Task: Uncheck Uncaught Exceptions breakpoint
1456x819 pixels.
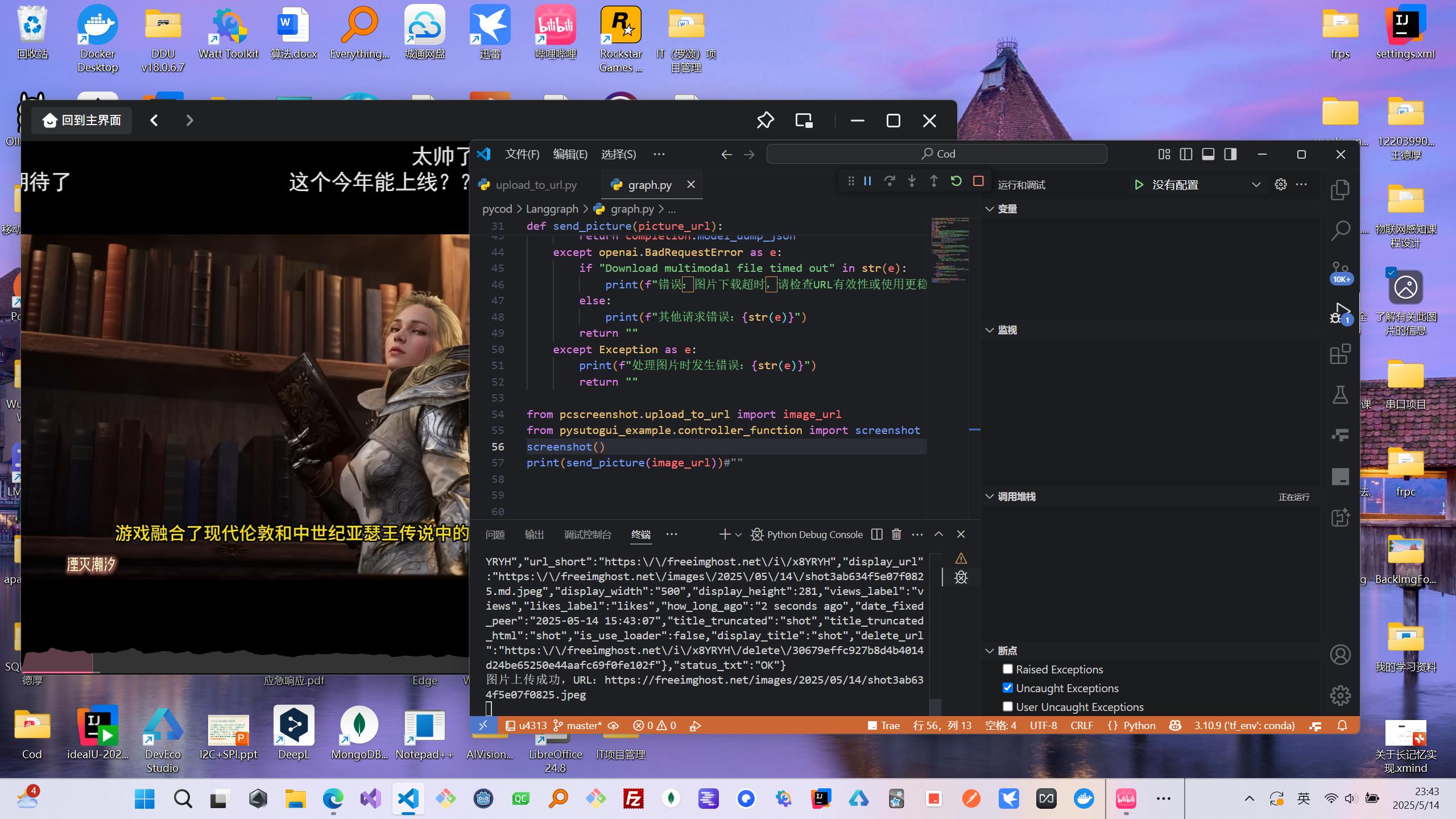Action: tap(1007, 688)
